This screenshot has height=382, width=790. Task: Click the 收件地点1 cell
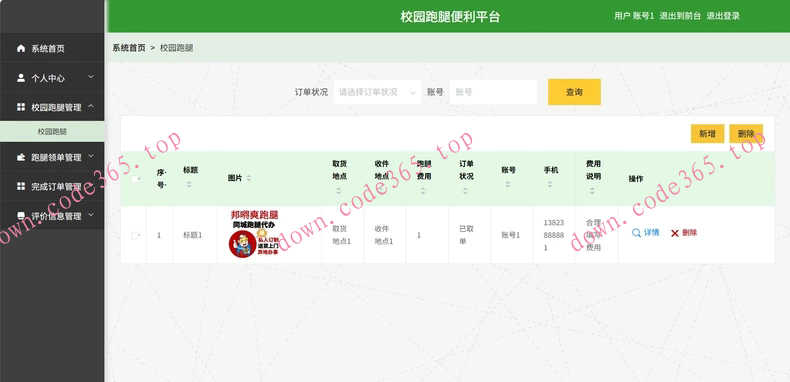384,235
